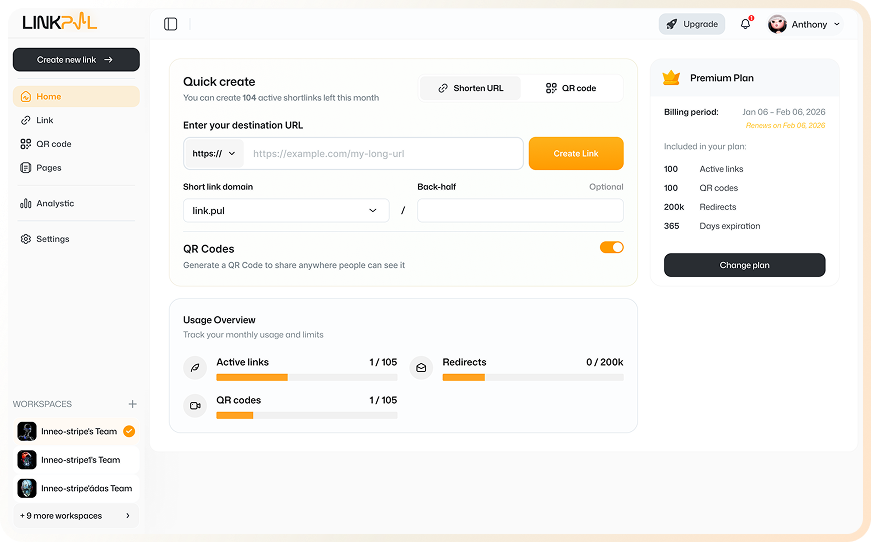
Task: Click the link icon in the Shorten URL tab
Action: click(x=443, y=88)
